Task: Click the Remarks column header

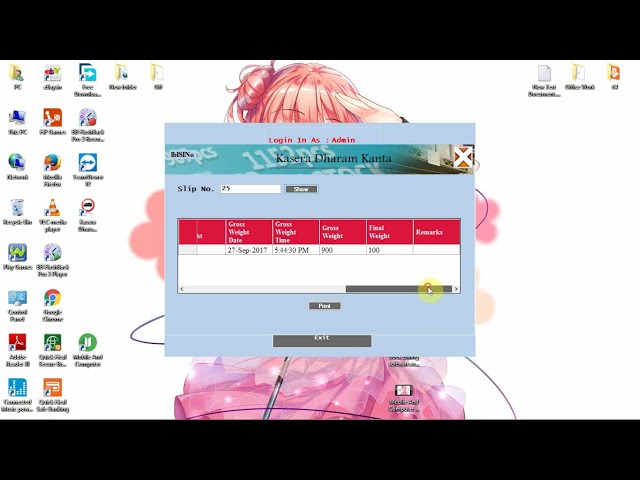Action: (437, 232)
